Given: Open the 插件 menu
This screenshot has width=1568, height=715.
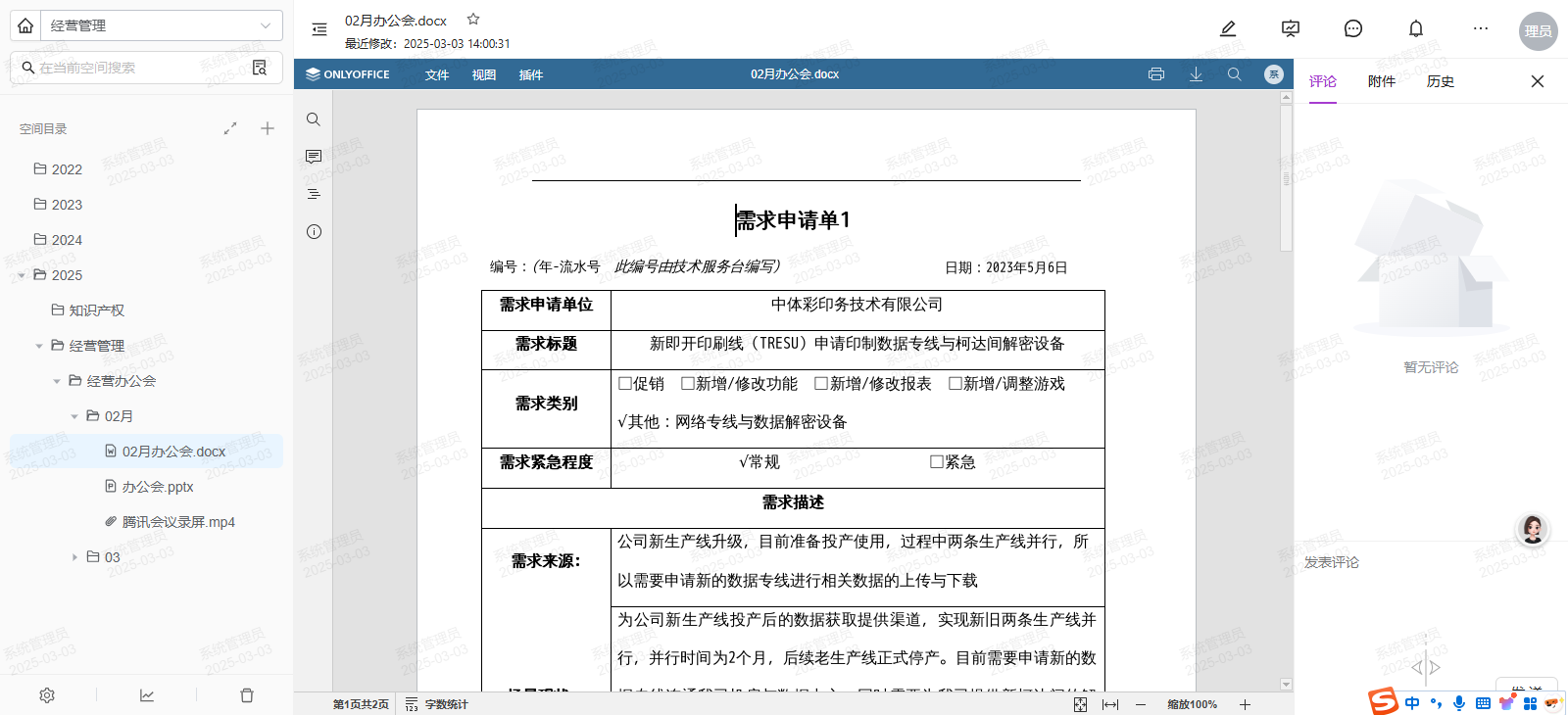Looking at the screenshot, I should [x=531, y=74].
